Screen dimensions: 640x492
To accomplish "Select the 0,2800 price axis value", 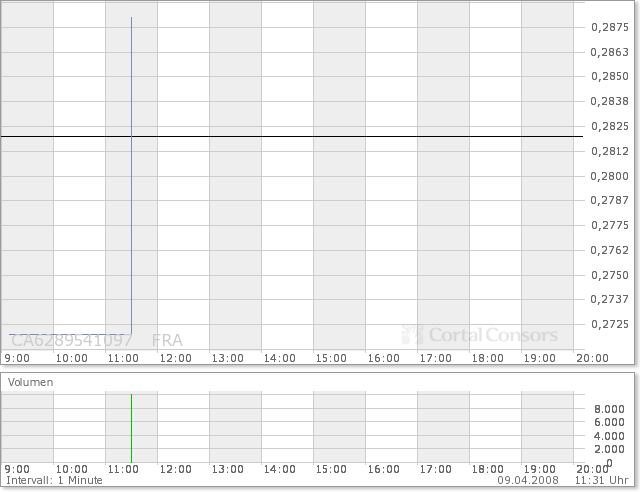I will [x=610, y=176].
